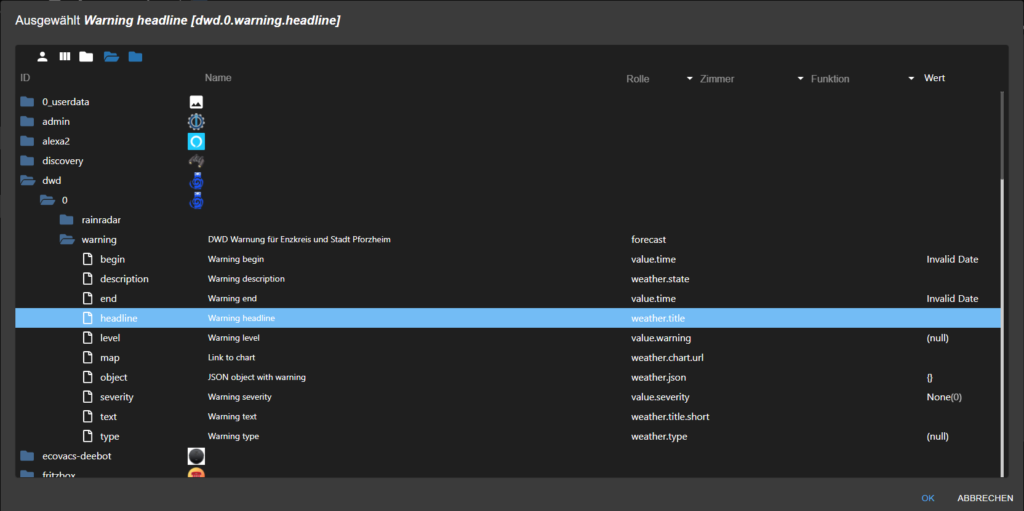The width and height of the screenshot is (1024, 511).
Task: Collapse the dwd folder
Action: pyautogui.click(x=28, y=180)
